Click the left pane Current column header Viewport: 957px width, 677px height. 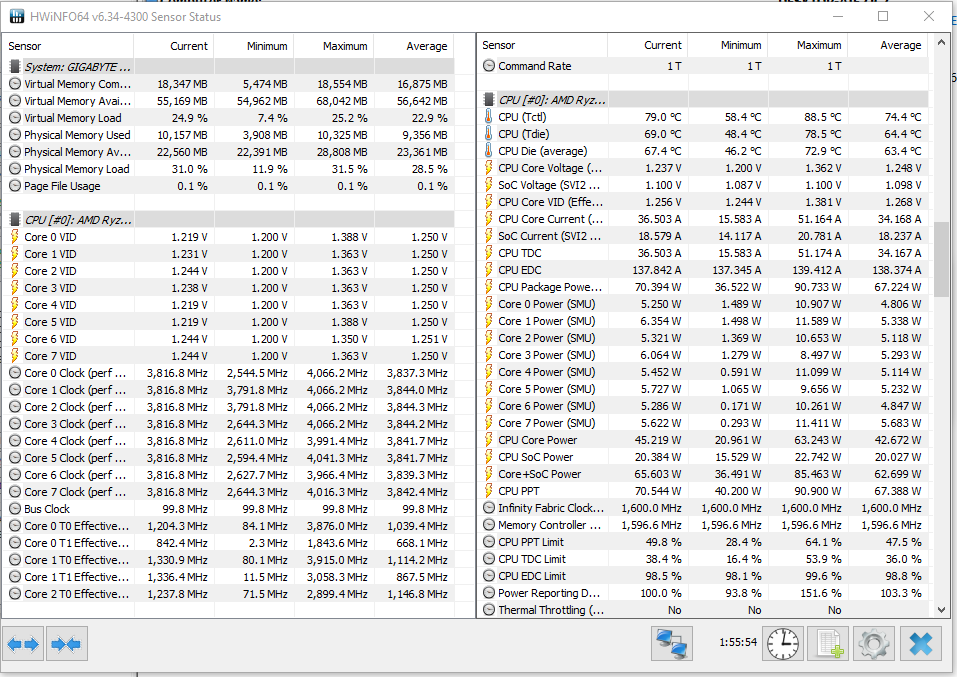174,46
